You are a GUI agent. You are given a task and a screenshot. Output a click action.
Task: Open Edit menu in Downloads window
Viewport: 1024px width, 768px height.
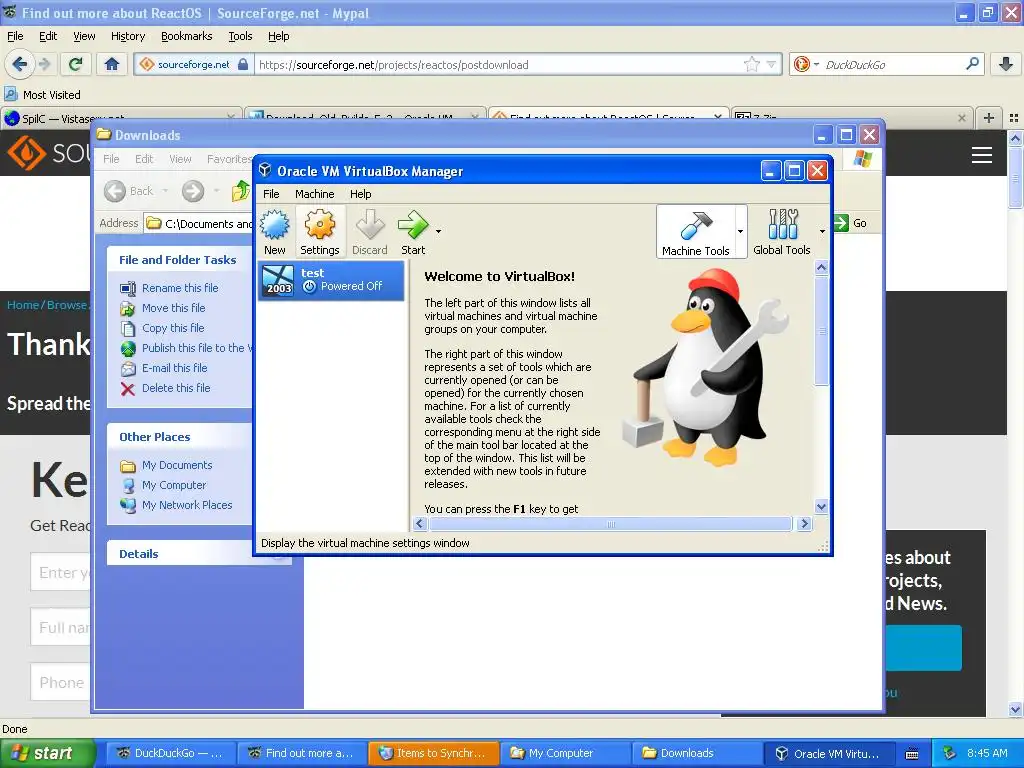(x=144, y=159)
